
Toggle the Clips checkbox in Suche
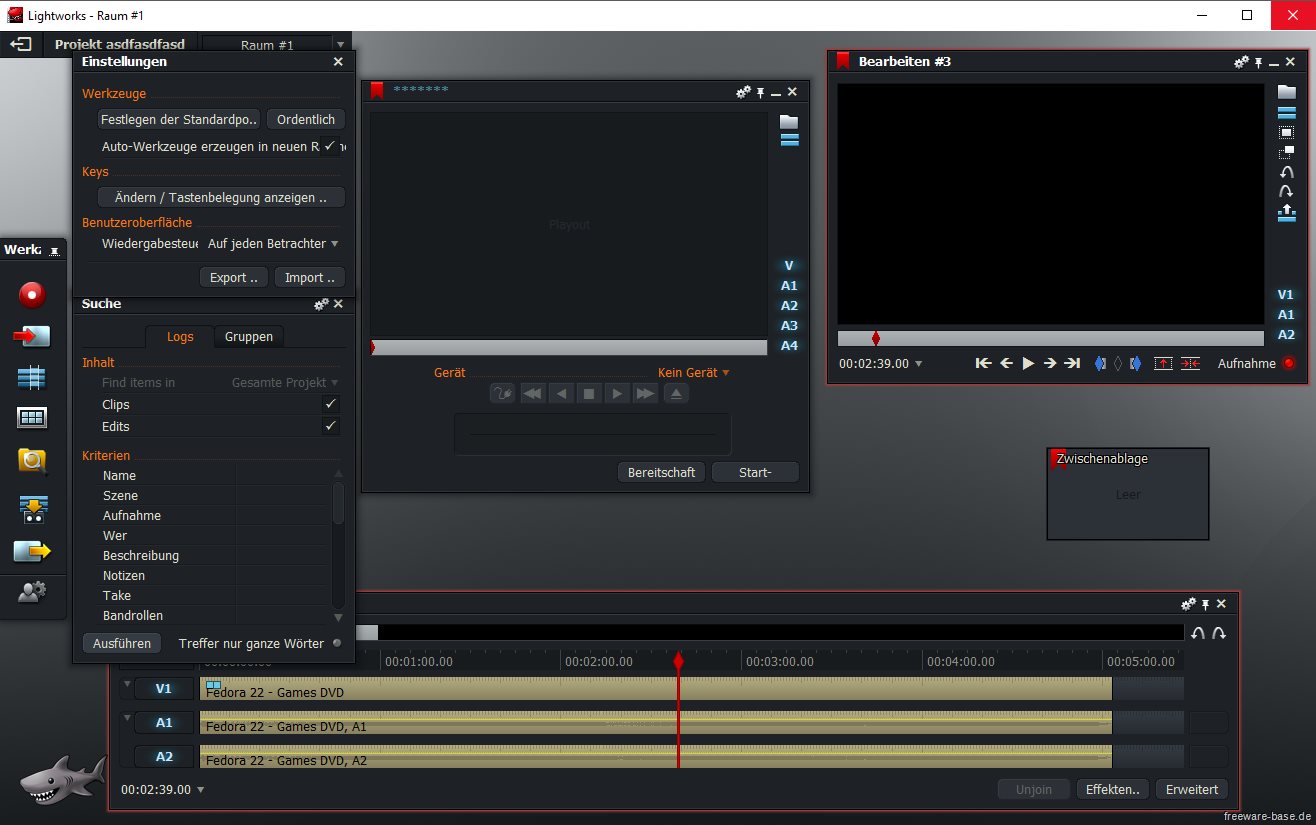[x=331, y=404]
